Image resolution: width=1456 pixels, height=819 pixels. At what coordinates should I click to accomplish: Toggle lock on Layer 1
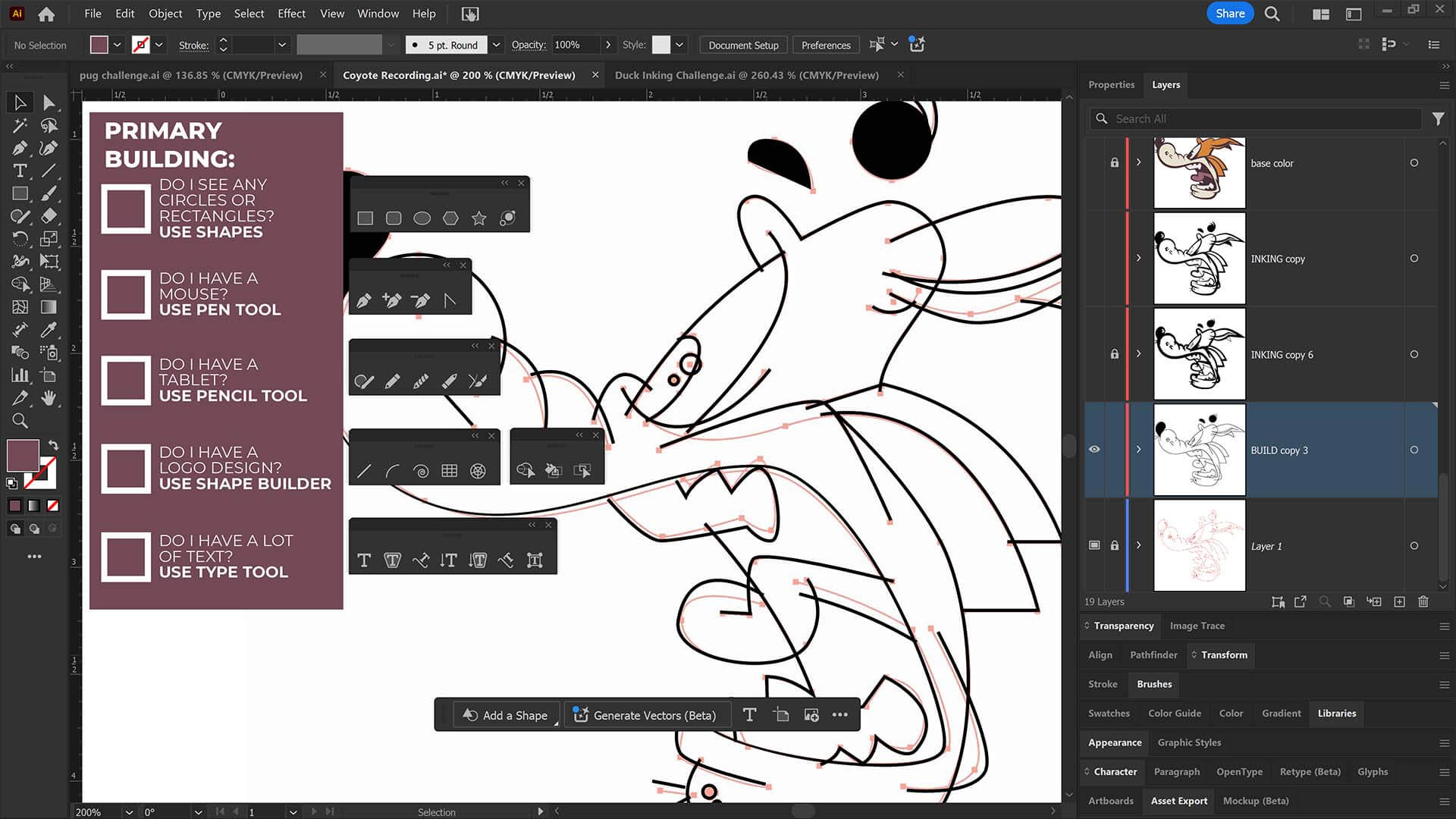point(1115,545)
